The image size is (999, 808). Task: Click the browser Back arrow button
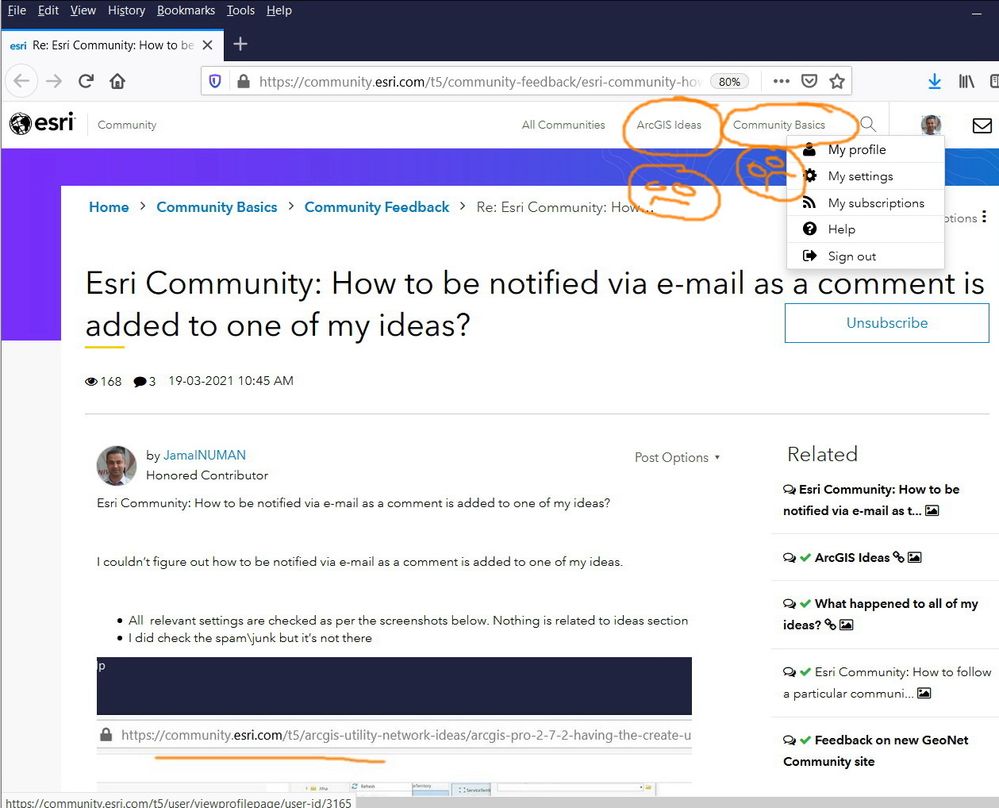pos(22,82)
